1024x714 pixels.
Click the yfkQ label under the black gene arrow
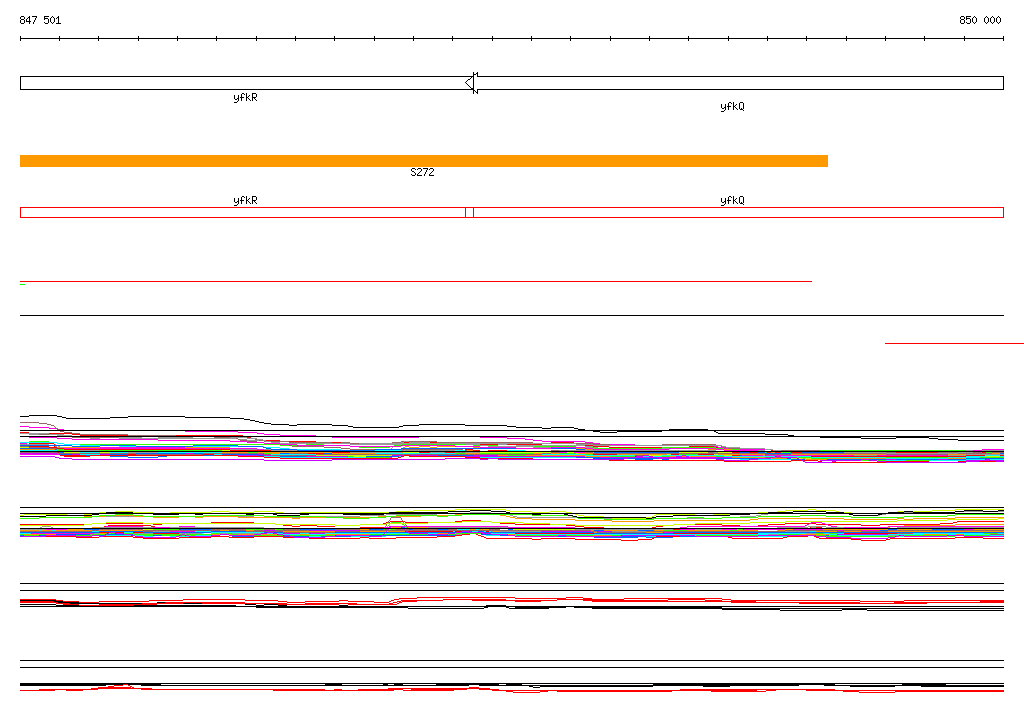point(732,106)
